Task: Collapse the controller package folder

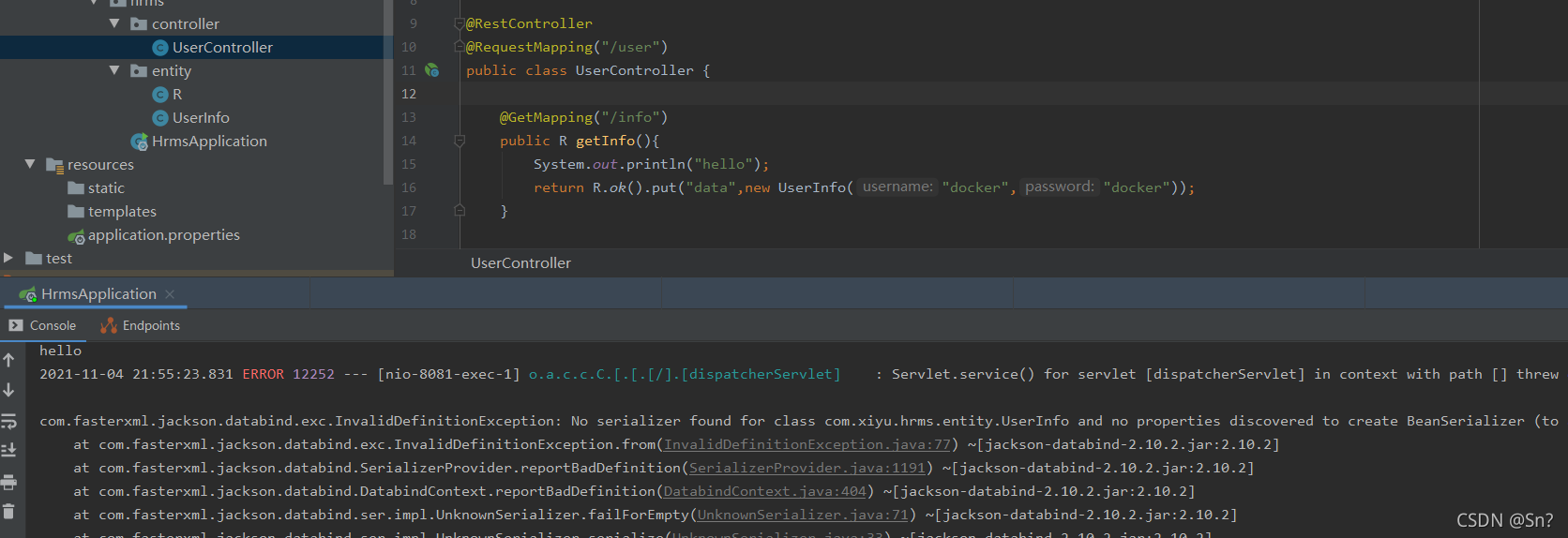Action: coord(114,23)
